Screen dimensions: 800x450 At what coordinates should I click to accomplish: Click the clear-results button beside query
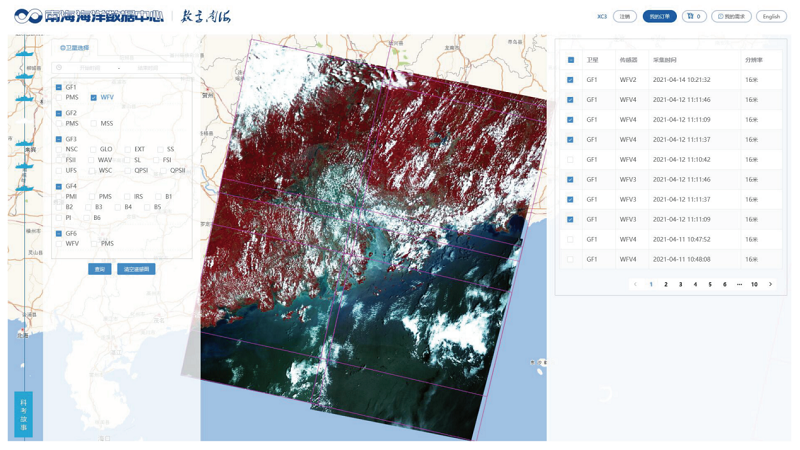click(x=136, y=269)
